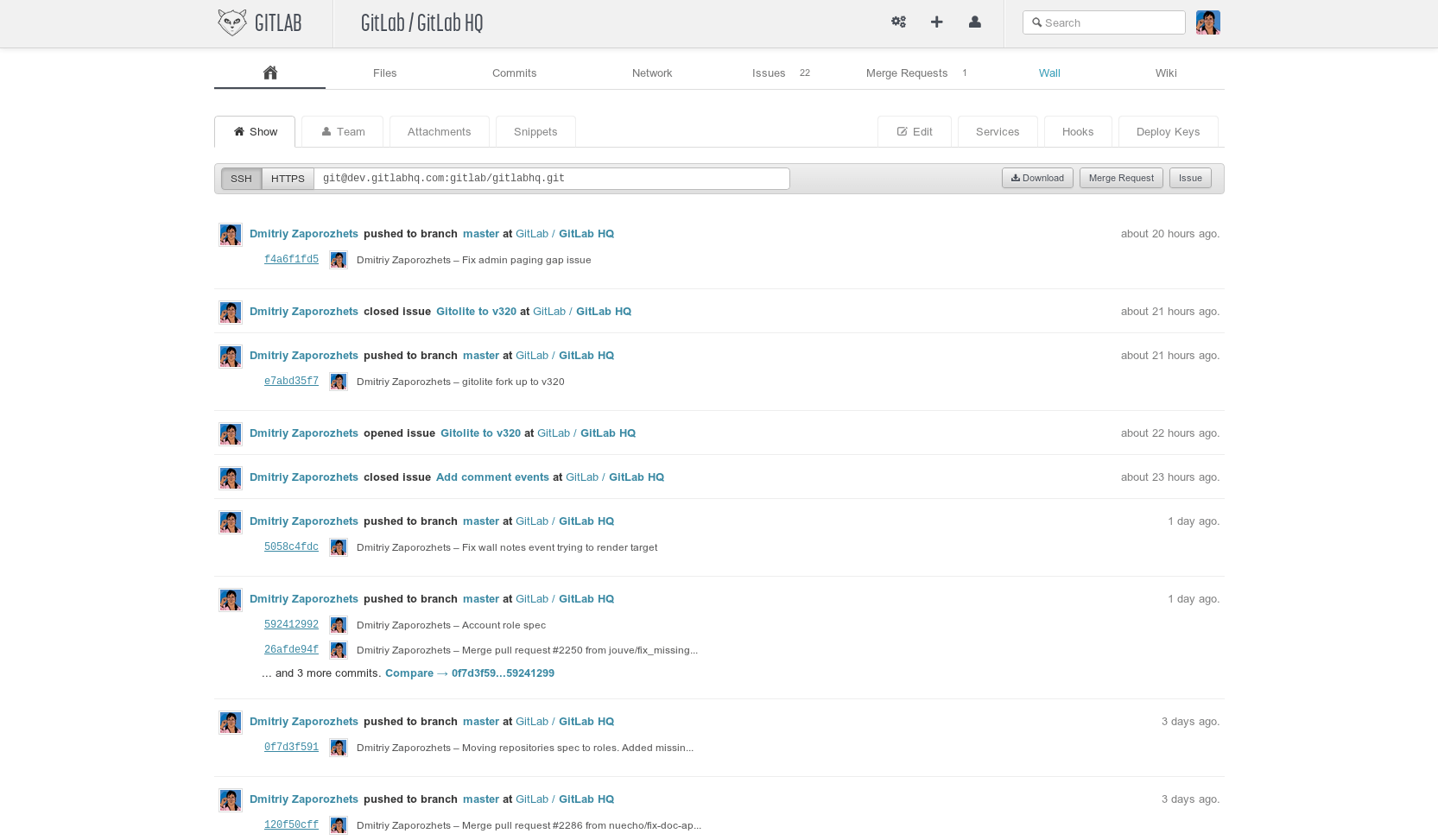
Task: Open commit 5058c4fdc
Action: coord(291,547)
